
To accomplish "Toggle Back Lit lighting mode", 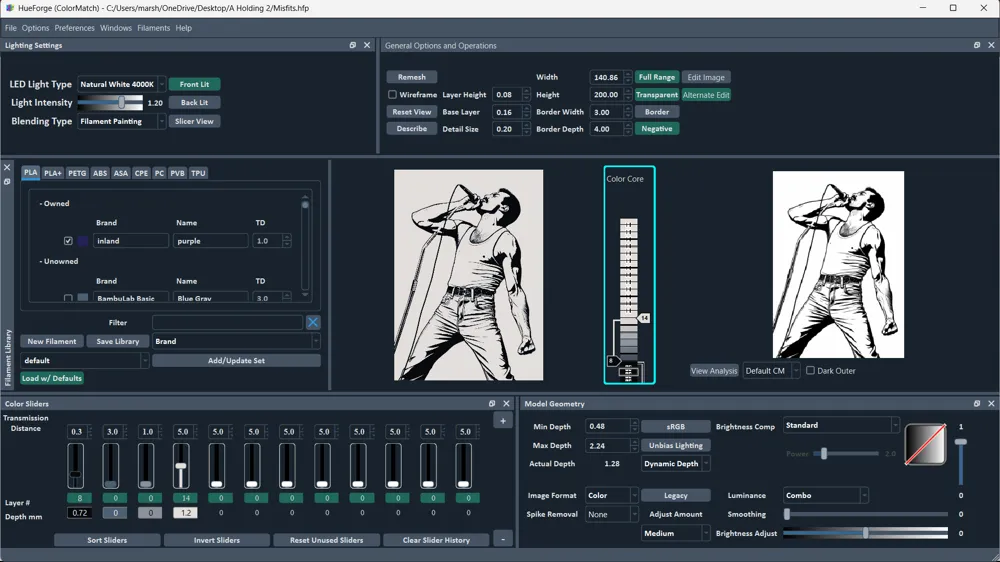I will click(x=195, y=103).
